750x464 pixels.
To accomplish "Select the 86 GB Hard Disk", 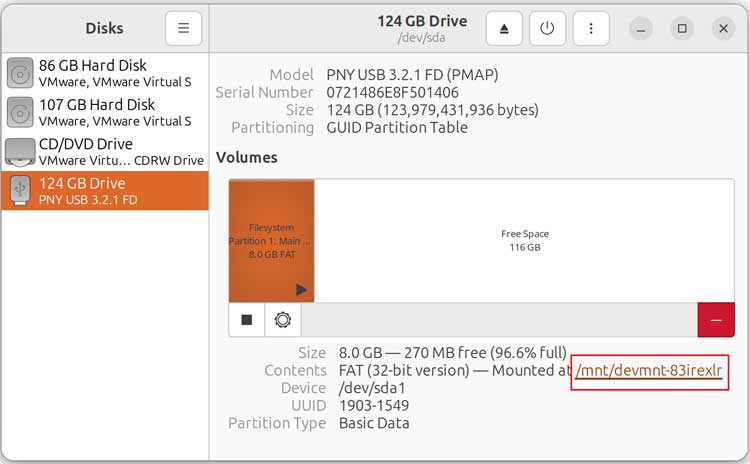I will click(x=105, y=73).
